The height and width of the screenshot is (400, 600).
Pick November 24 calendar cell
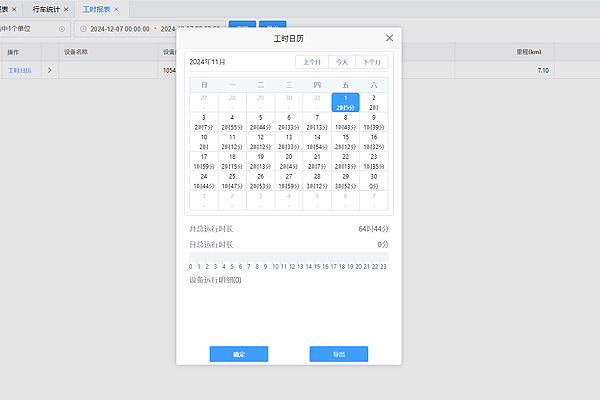click(x=204, y=180)
